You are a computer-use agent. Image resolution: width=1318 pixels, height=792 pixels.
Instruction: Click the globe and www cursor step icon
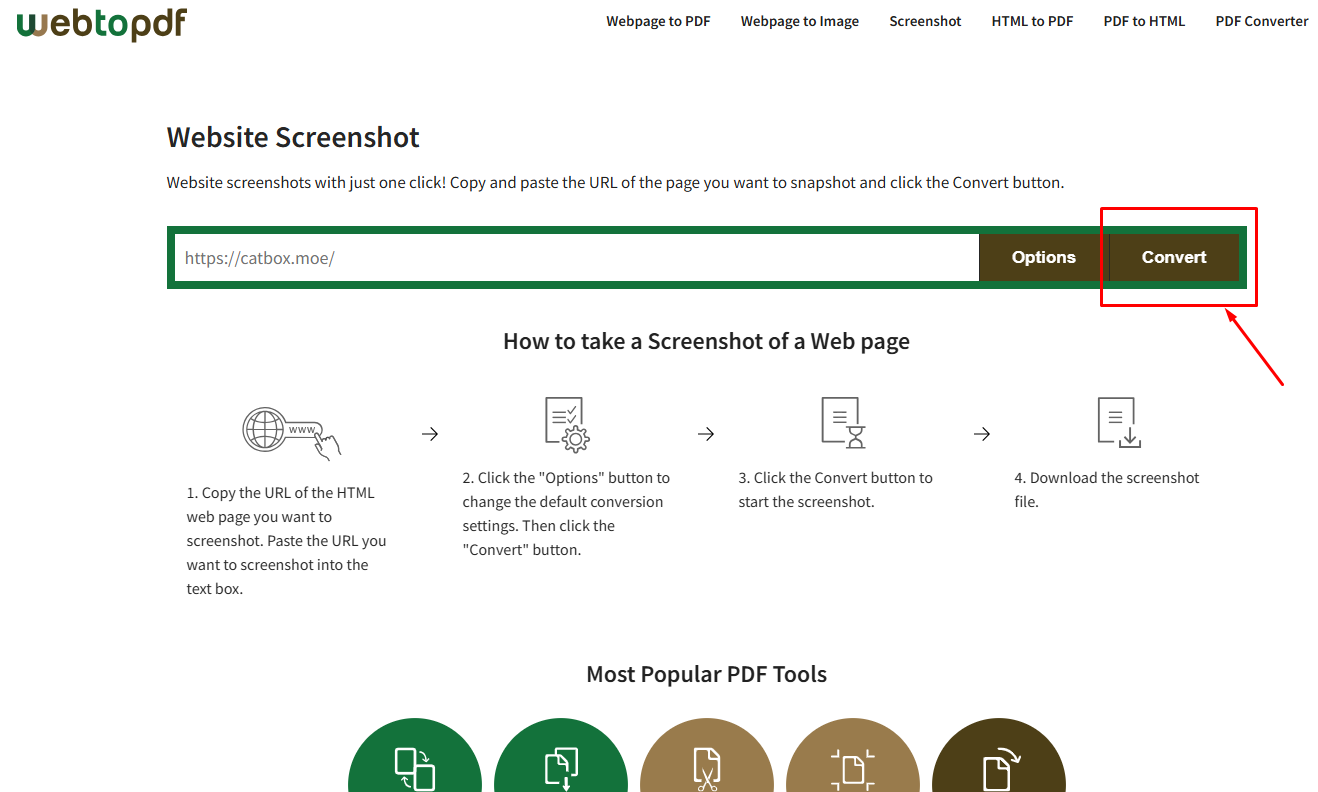point(292,433)
